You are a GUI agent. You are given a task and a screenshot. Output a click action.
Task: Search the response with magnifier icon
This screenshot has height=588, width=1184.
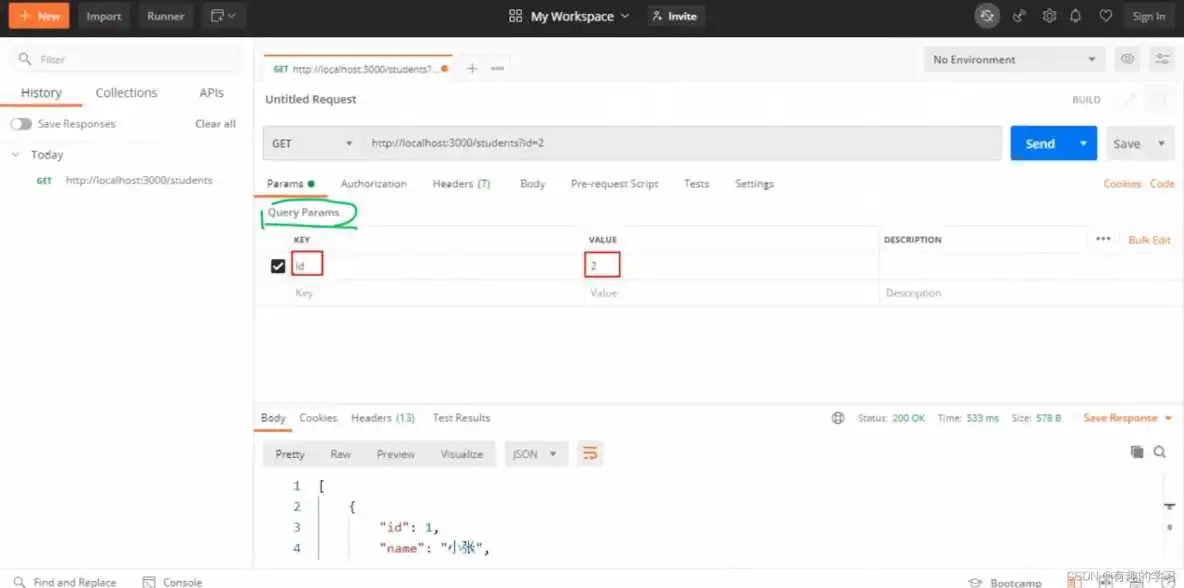coord(1160,452)
